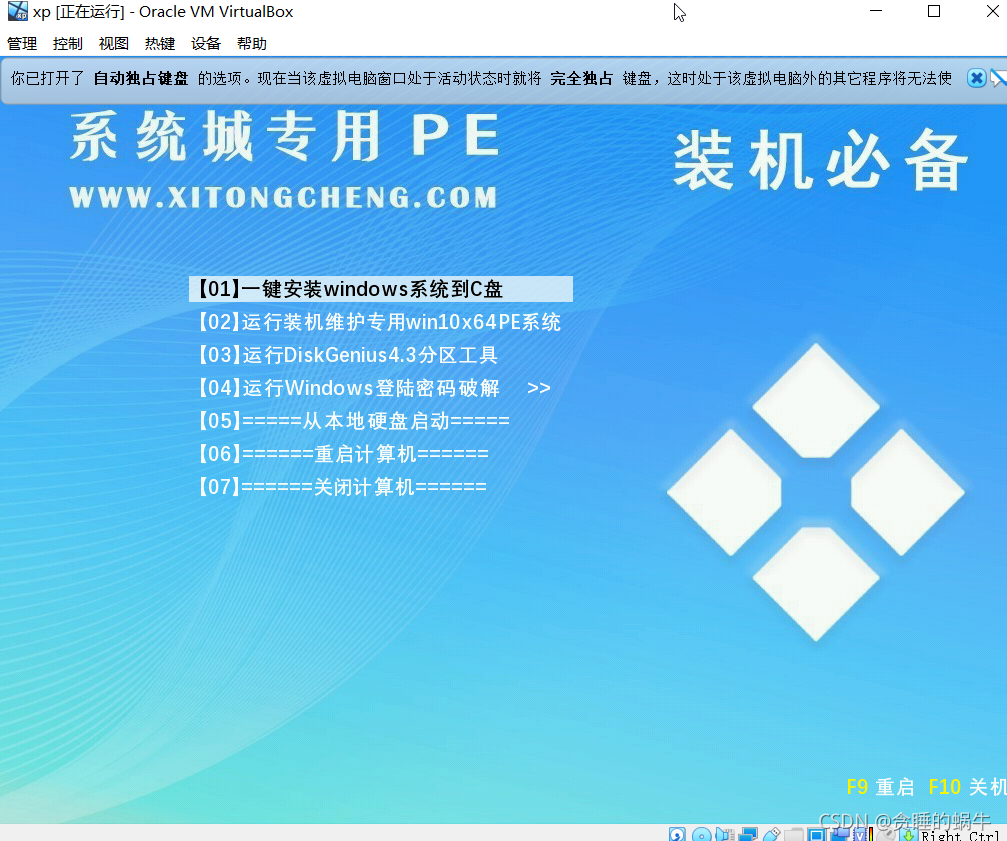1007x841 pixels.
Task: Dismiss the keyboard capture notification bar
Action: (976, 78)
